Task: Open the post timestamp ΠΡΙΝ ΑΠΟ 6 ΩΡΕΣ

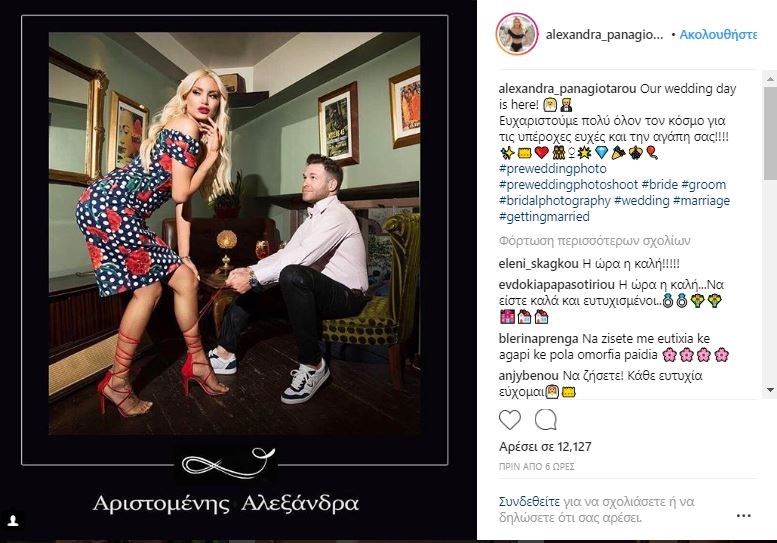Action: pyautogui.click(x=537, y=466)
